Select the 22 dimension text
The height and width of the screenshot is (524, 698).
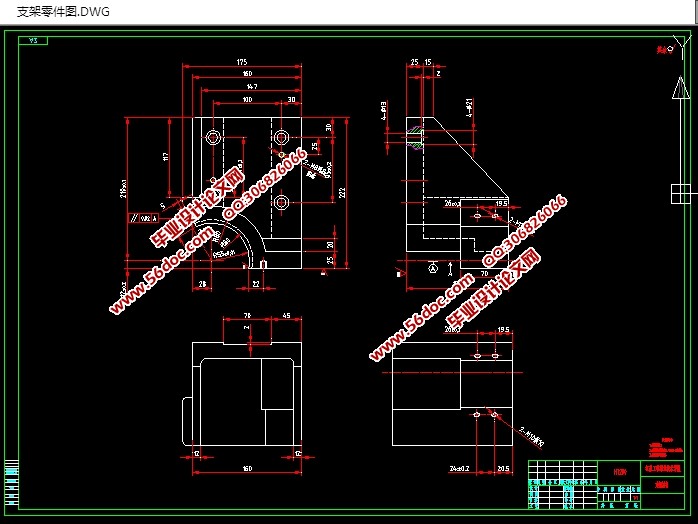[x=256, y=284]
